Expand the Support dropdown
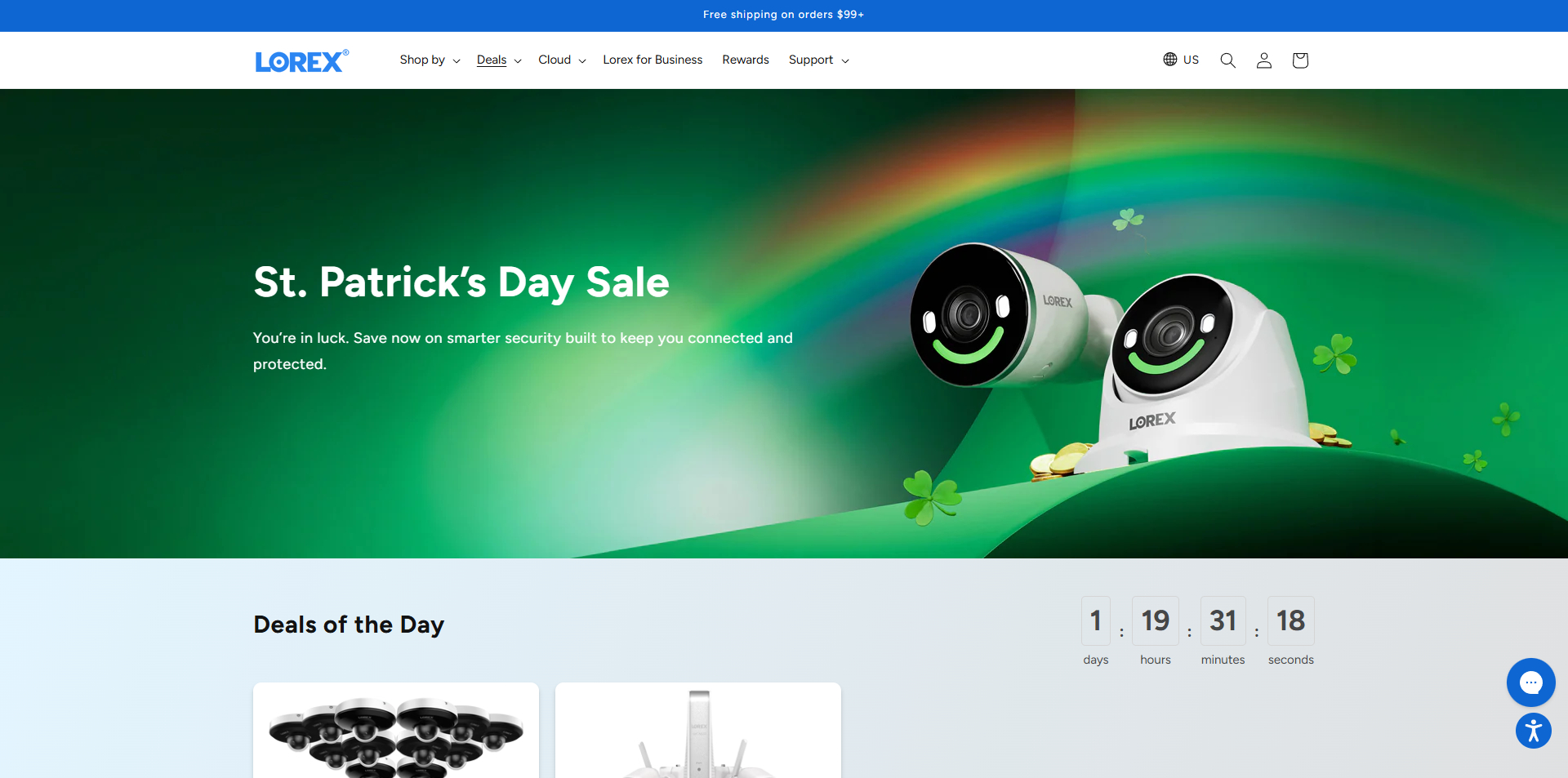This screenshot has width=1568, height=778. [x=818, y=60]
